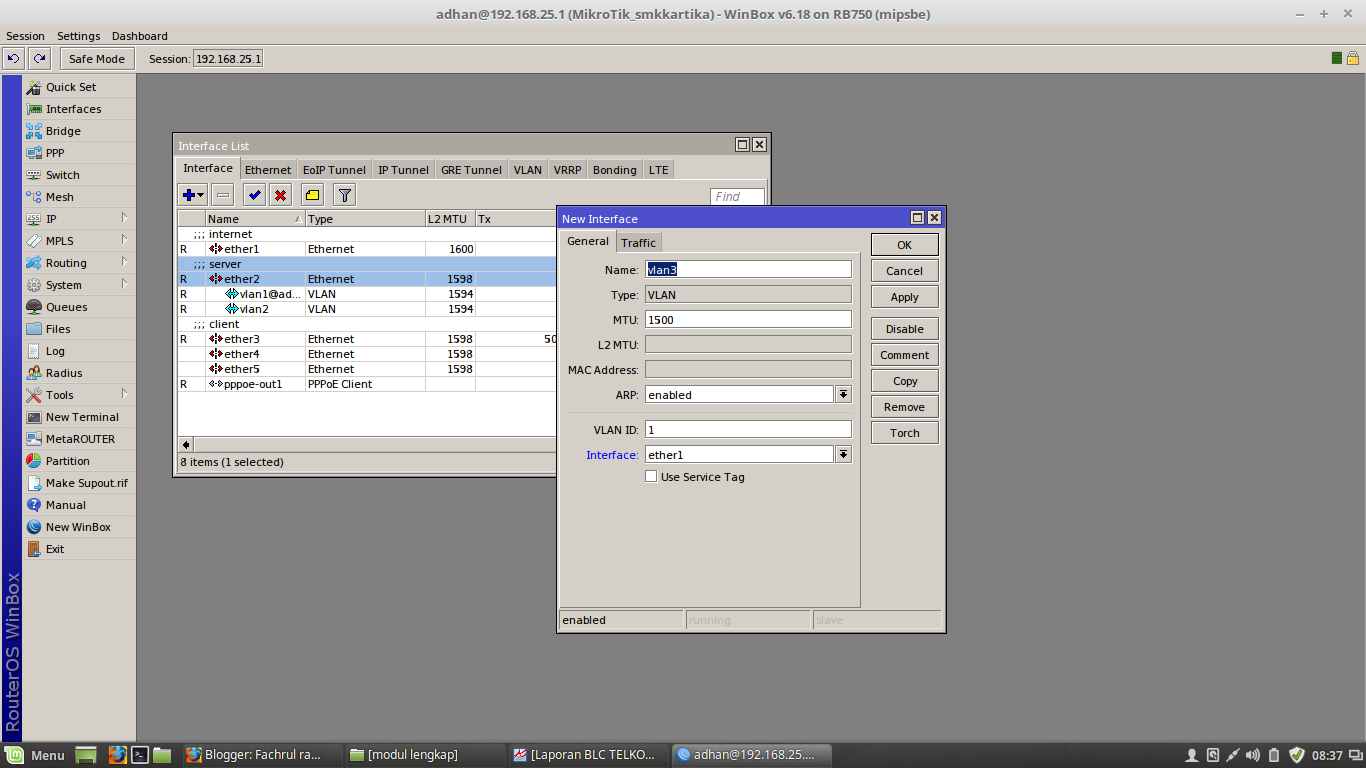Screen dimensions: 1366x768
Task: Click the yellow Comment icon in Interface List
Action: pyautogui.click(x=313, y=195)
